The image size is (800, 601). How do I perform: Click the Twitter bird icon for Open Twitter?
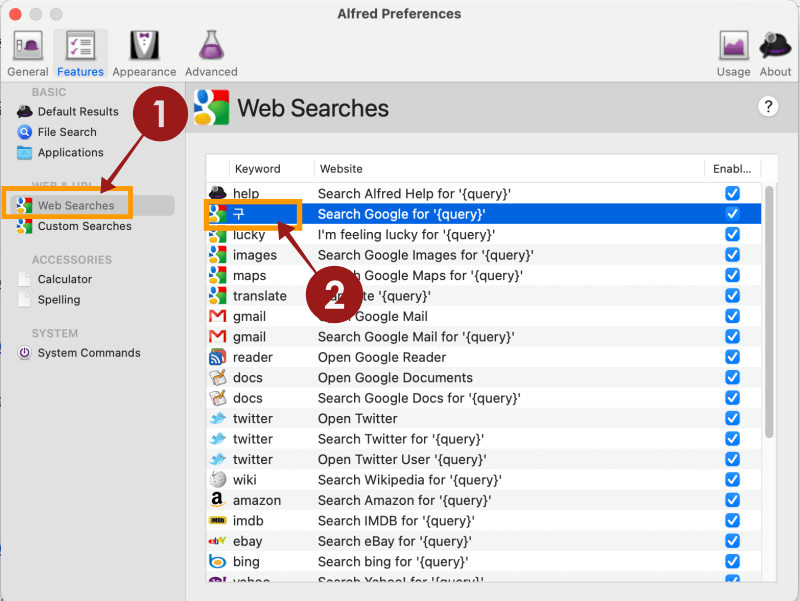(217, 418)
